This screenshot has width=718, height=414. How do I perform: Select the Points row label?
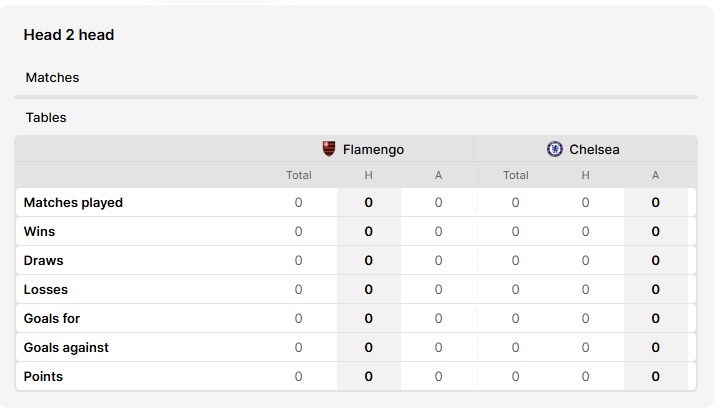(43, 376)
